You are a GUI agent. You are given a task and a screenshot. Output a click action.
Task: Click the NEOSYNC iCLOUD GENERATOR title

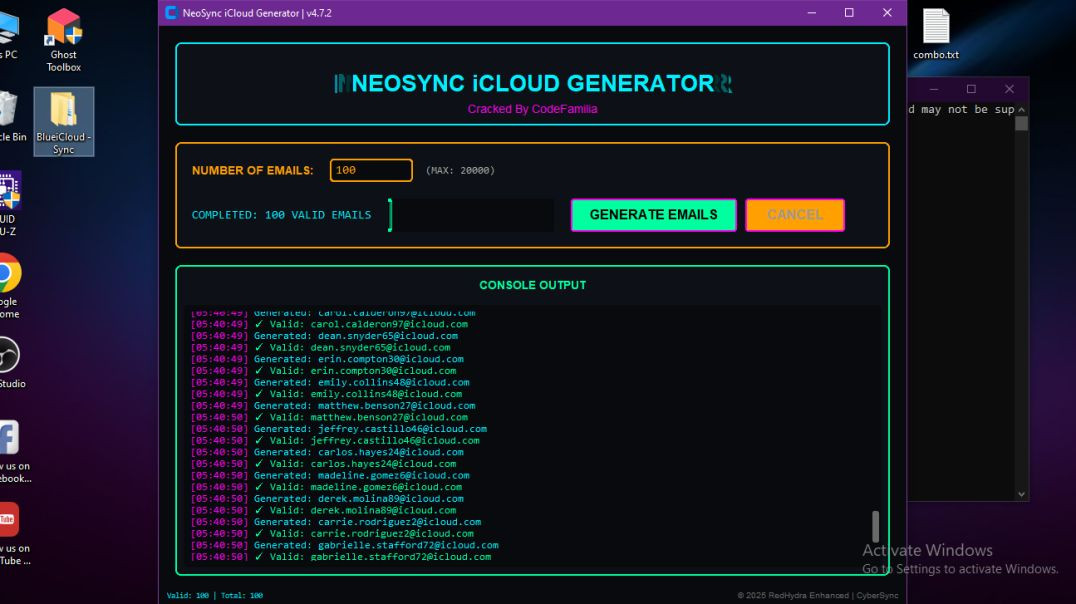(x=533, y=83)
